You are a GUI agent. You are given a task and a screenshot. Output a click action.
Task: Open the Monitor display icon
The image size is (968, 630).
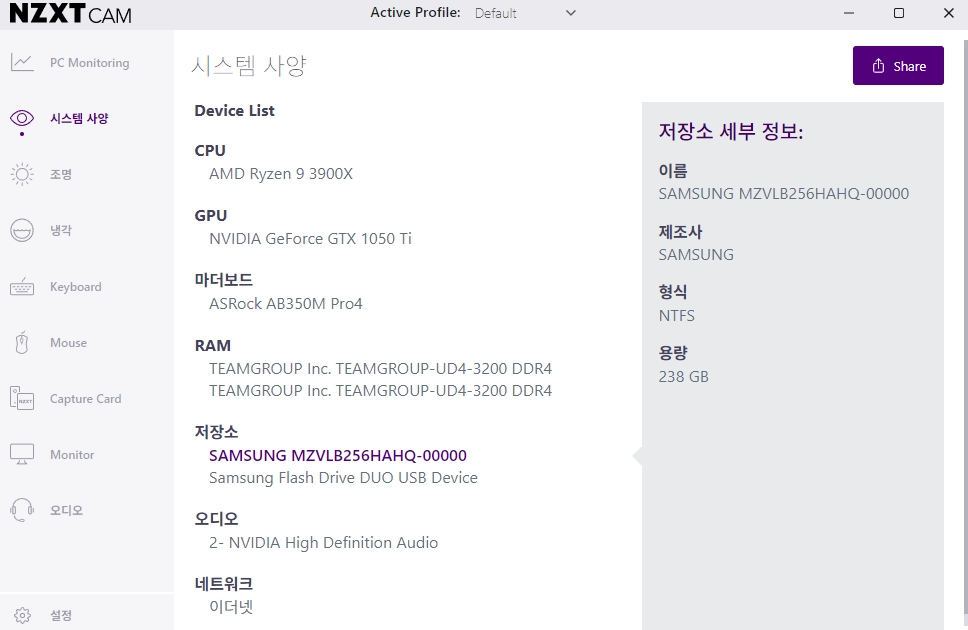(x=22, y=454)
